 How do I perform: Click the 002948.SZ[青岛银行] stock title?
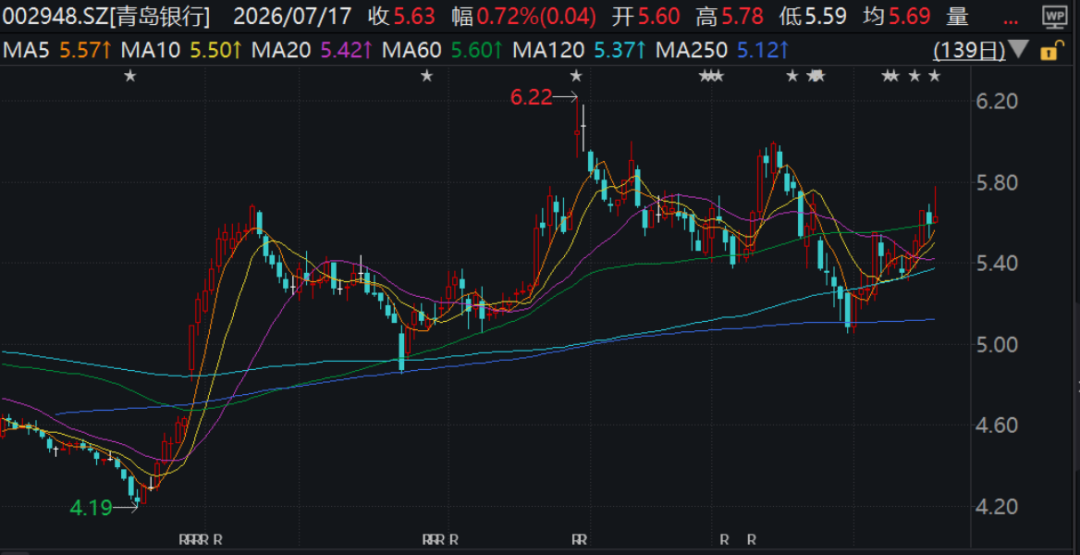[106, 17]
